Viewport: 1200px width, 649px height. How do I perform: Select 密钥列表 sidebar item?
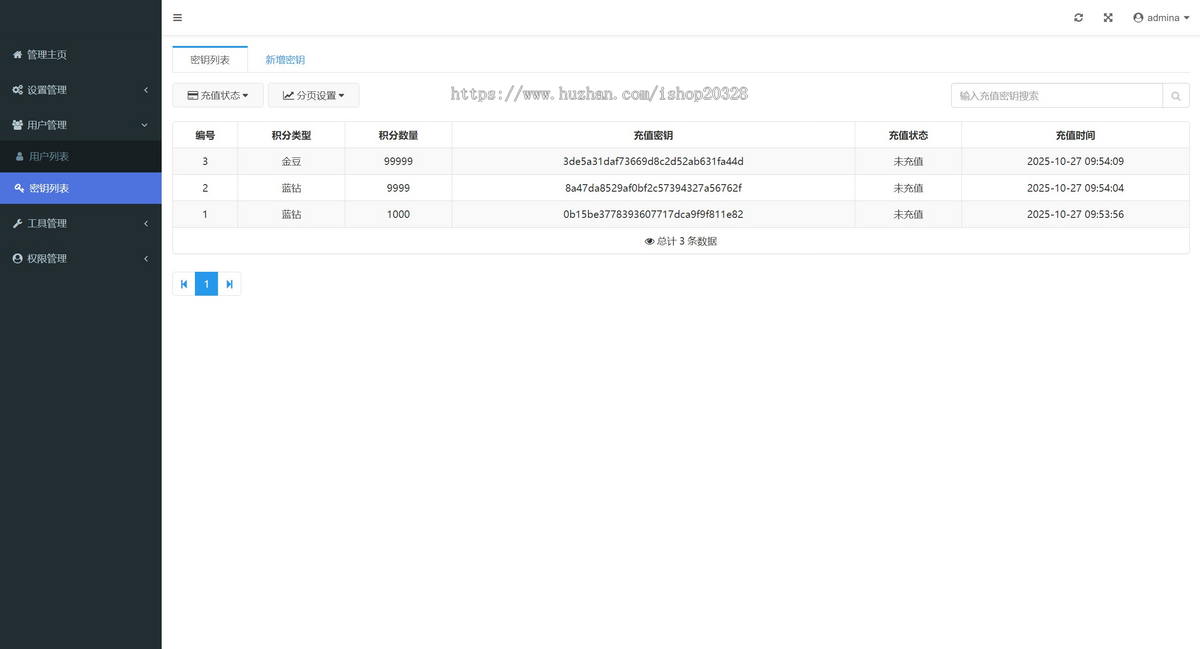(80, 188)
